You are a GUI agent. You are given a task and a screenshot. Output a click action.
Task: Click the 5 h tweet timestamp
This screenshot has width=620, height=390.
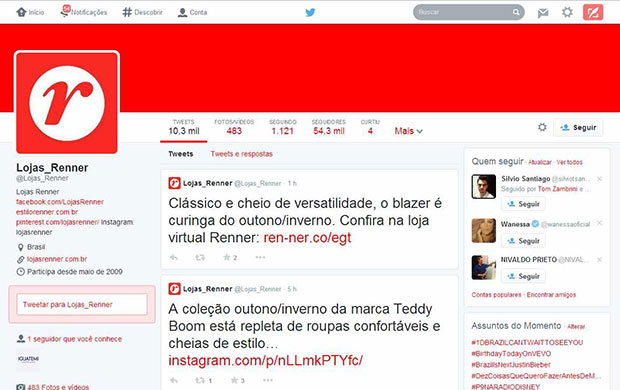tap(292, 289)
